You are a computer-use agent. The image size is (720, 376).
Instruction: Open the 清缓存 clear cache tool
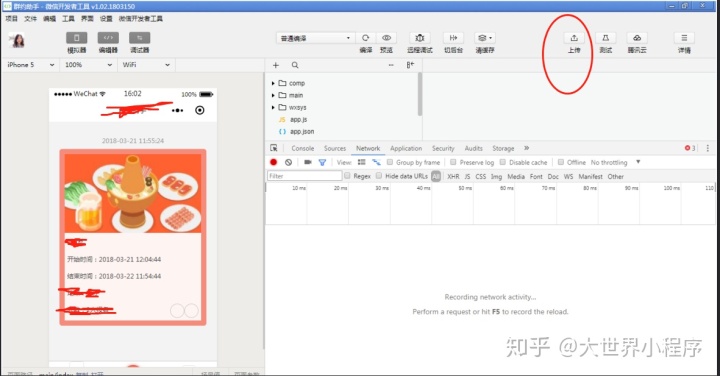click(485, 38)
